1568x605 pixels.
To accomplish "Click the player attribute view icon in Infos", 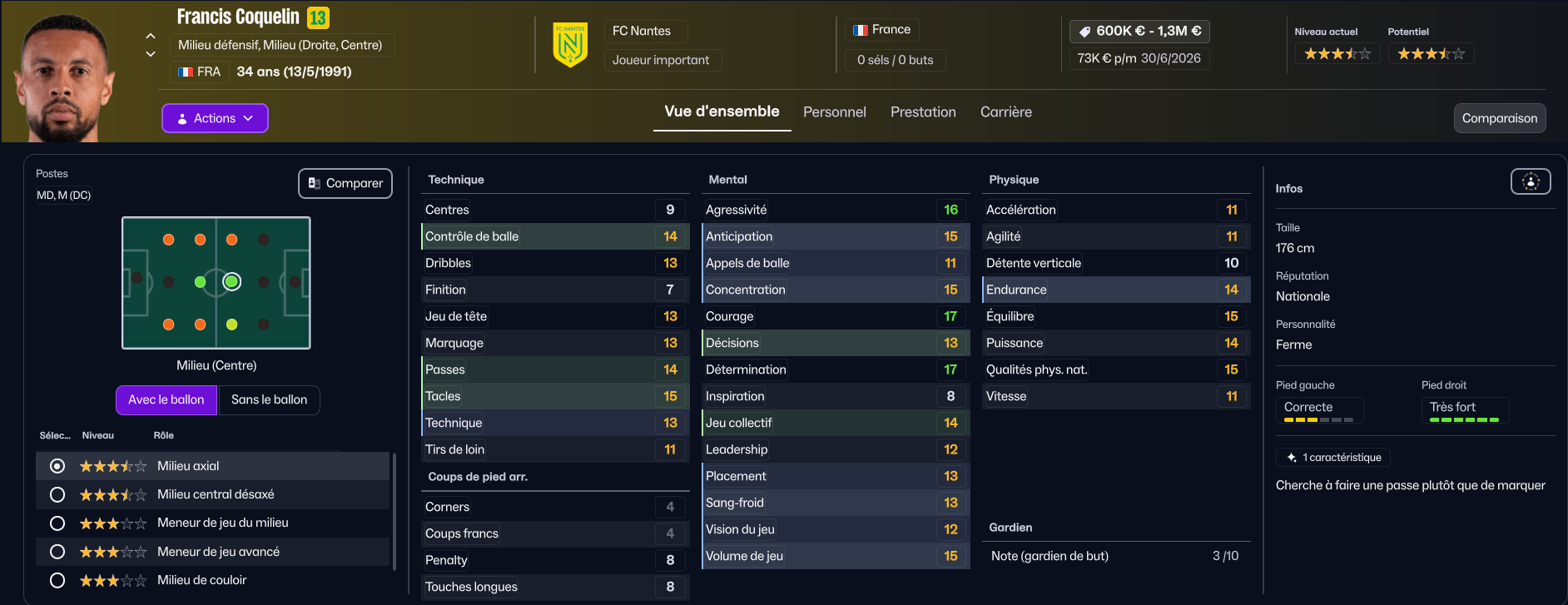I will click(x=1530, y=181).
